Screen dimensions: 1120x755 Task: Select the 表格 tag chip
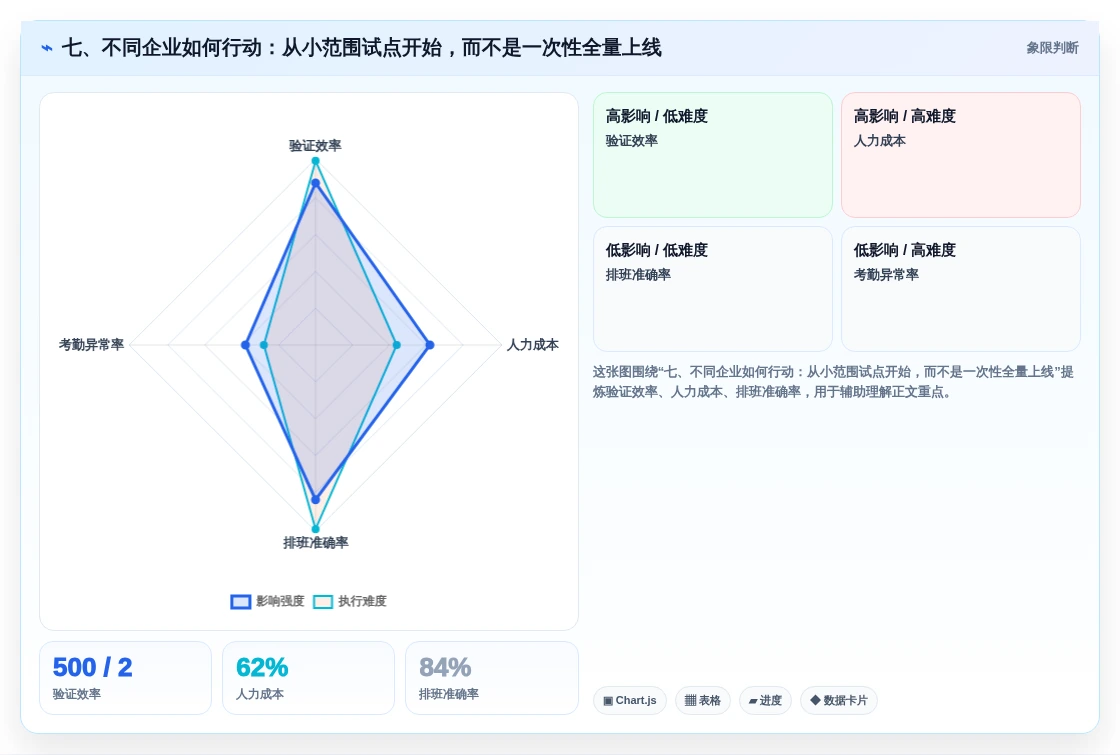703,700
